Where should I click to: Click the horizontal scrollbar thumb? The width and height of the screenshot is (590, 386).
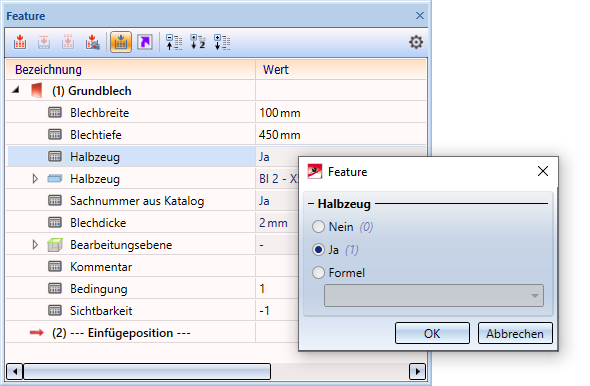[x=147, y=372]
